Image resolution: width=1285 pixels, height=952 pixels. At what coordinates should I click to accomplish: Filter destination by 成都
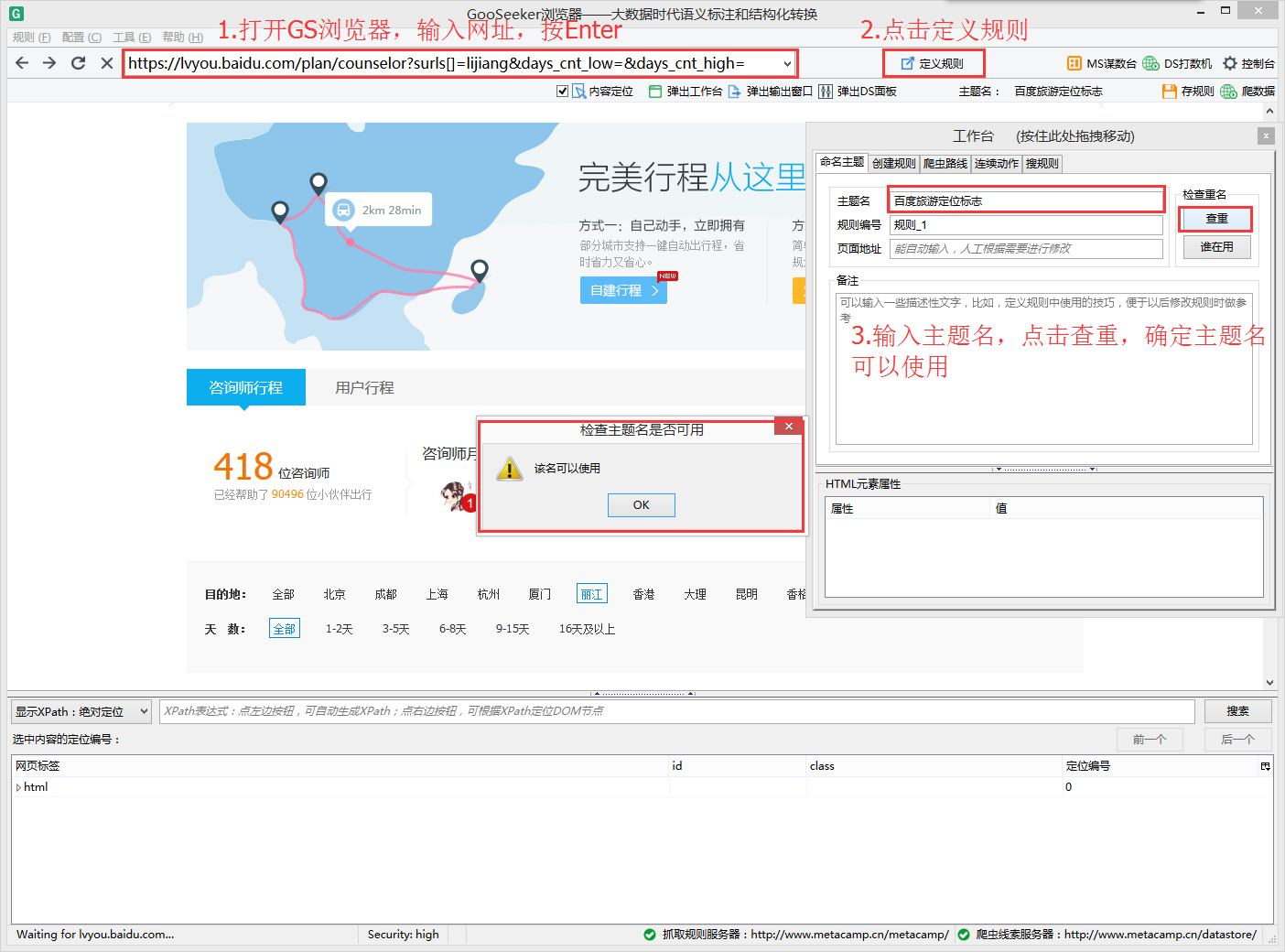pyautogui.click(x=385, y=594)
